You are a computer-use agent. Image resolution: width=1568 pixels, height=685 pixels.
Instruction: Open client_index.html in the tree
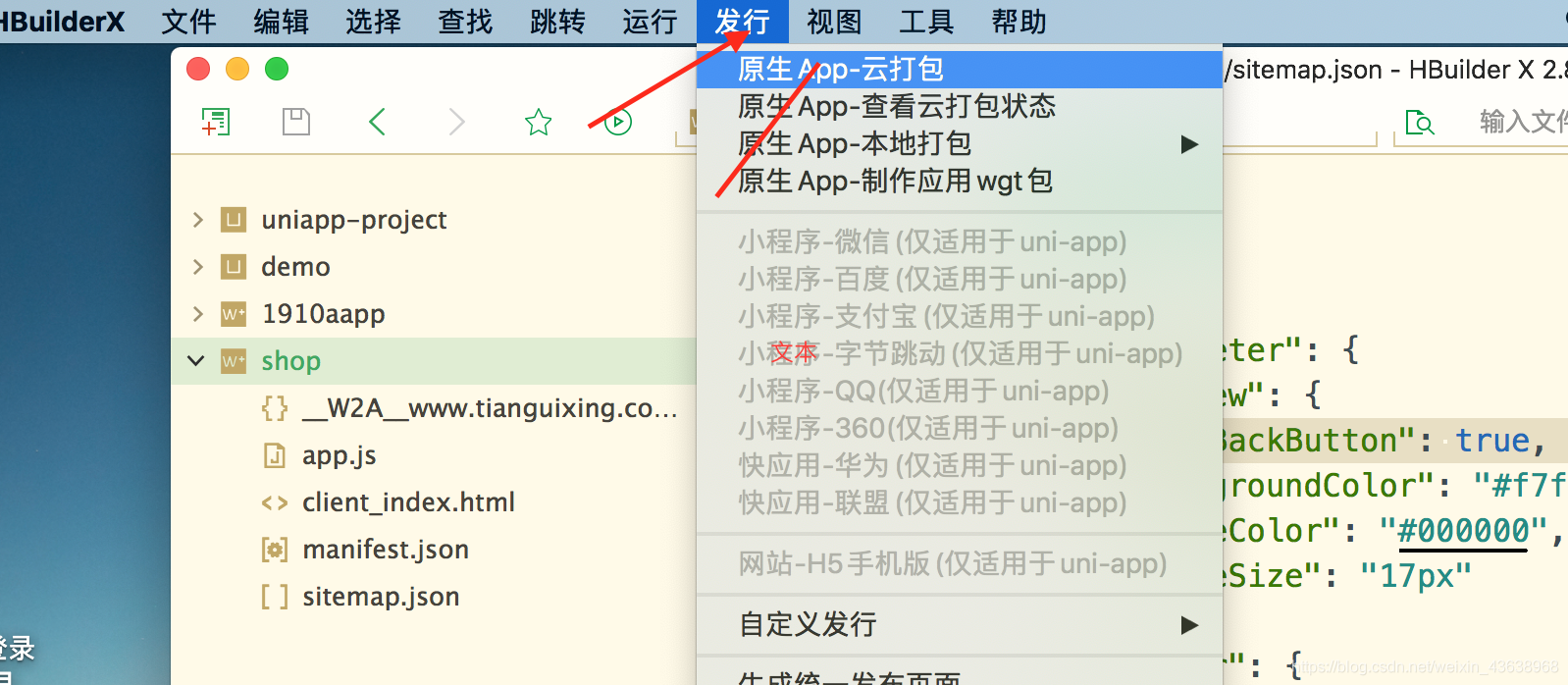408,502
